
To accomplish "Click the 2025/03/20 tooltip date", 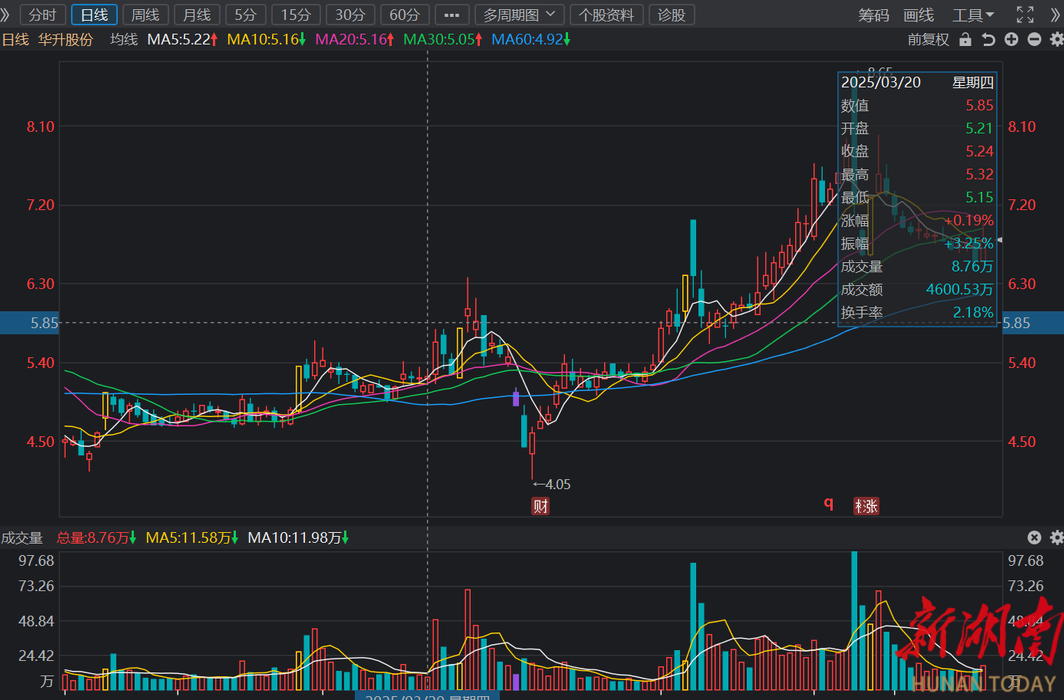I will pyautogui.click(x=881, y=83).
